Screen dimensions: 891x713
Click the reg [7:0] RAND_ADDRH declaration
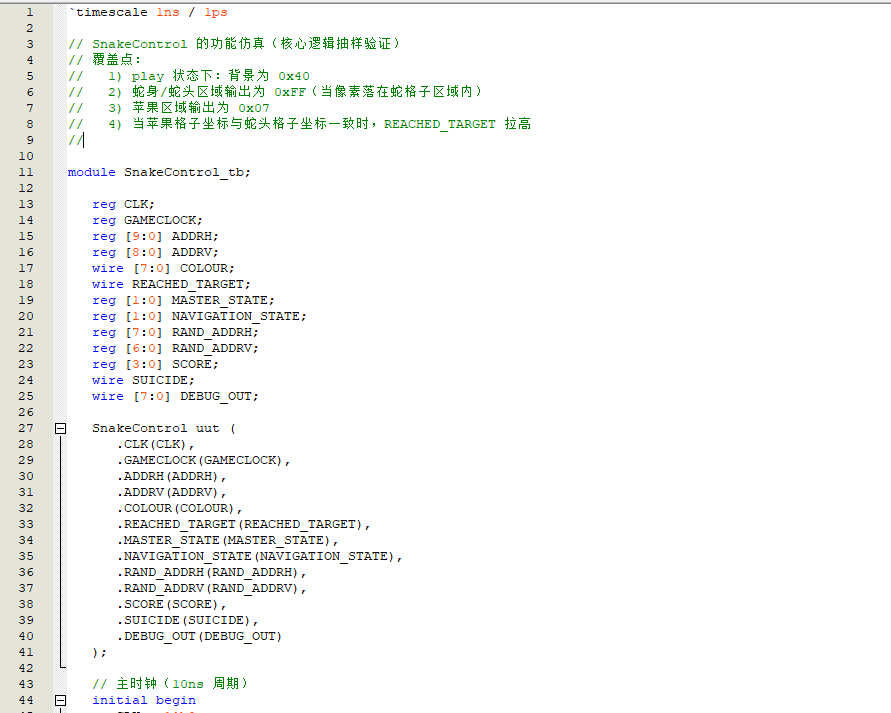pos(175,332)
